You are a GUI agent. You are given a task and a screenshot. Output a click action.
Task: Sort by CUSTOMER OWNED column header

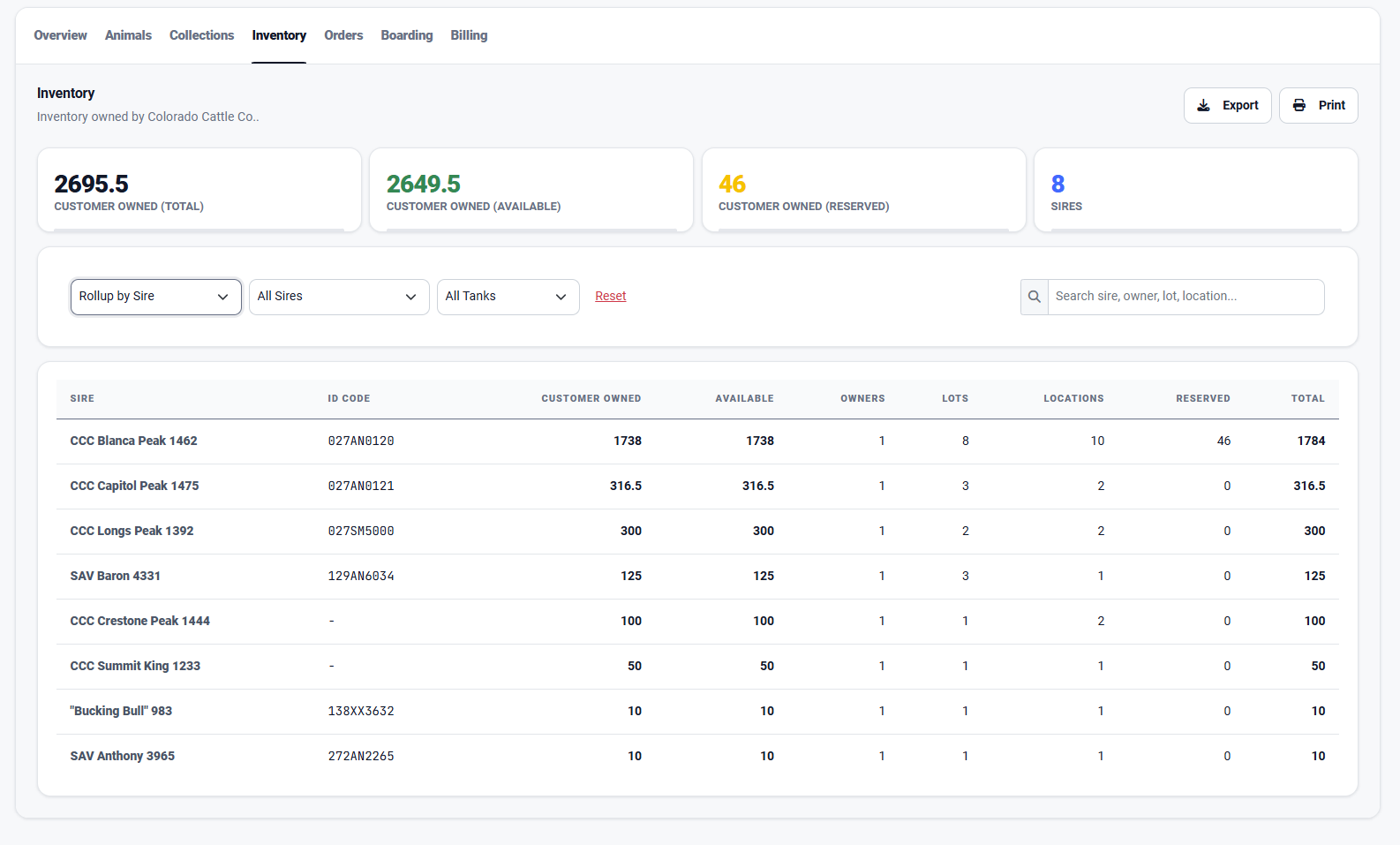coord(591,398)
